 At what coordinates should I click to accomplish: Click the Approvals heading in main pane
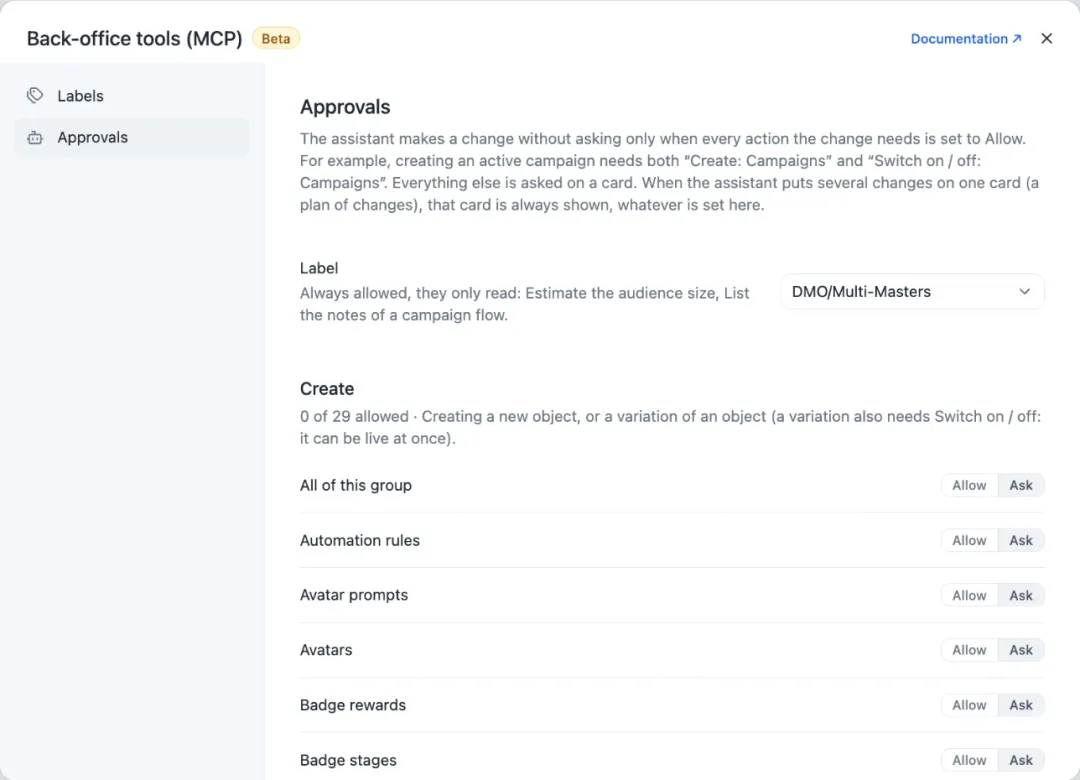point(345,107)
